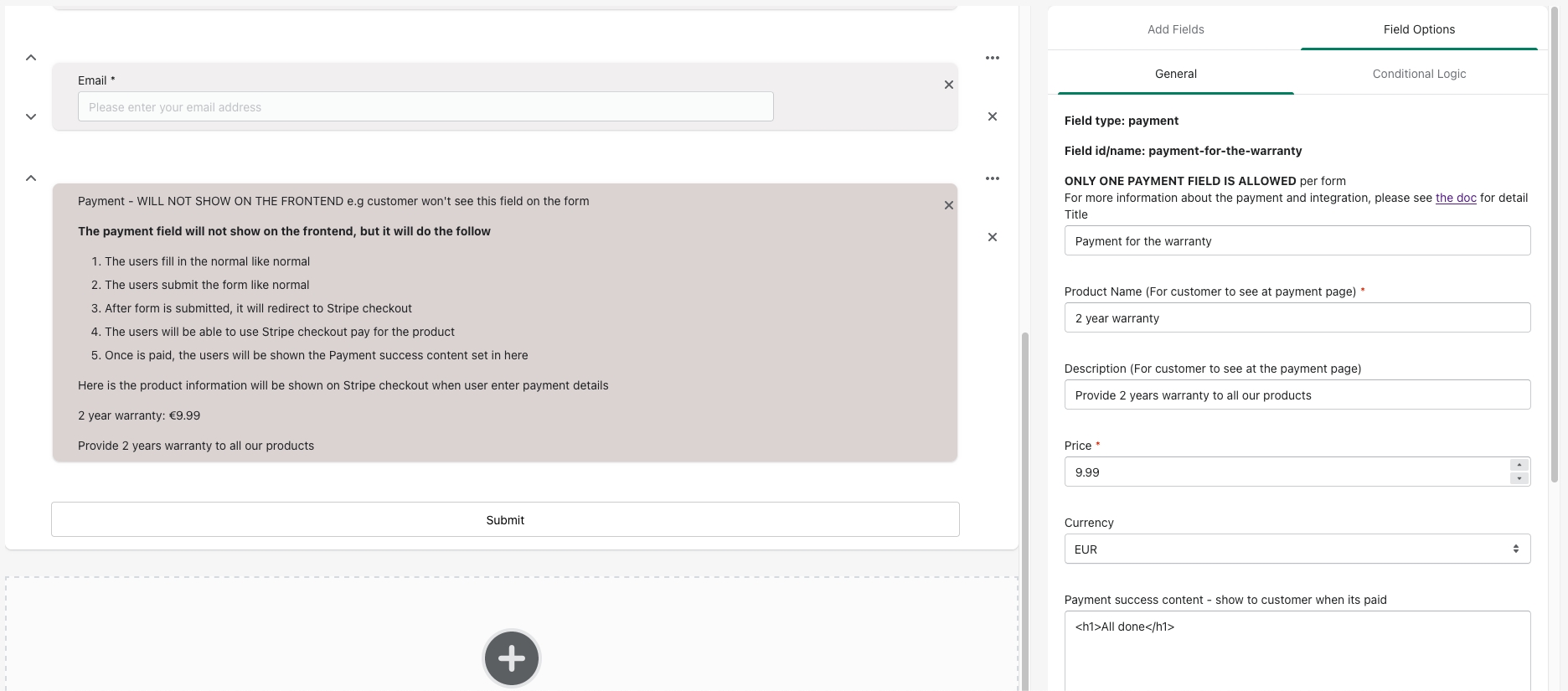
Task: Select the General tab
Action: [x=1175, y=74]
